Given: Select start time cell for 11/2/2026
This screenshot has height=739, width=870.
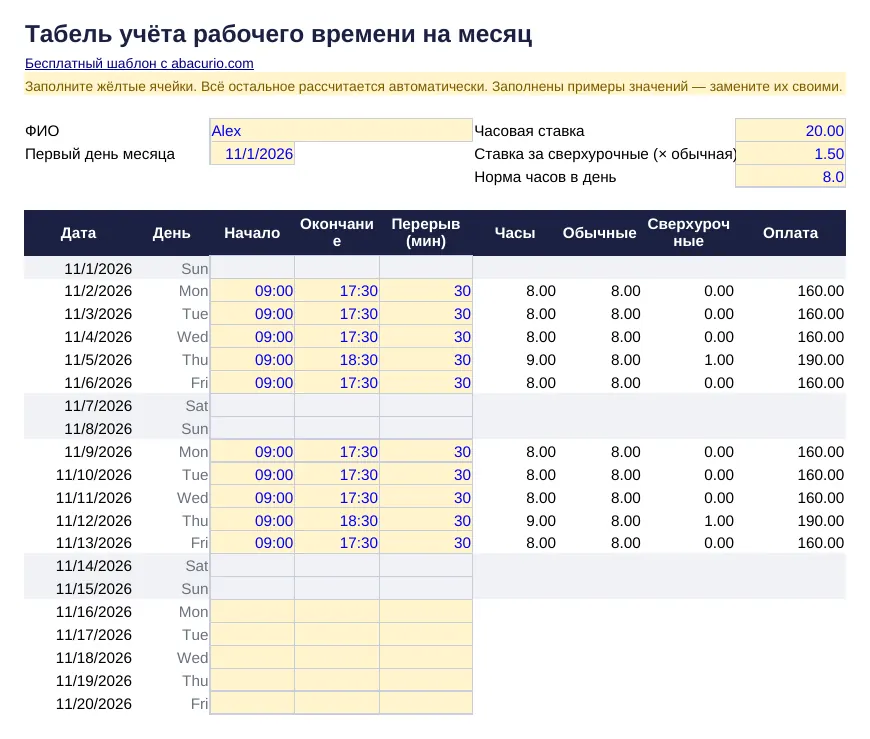Looking at the screenshot, I should 252,291.
